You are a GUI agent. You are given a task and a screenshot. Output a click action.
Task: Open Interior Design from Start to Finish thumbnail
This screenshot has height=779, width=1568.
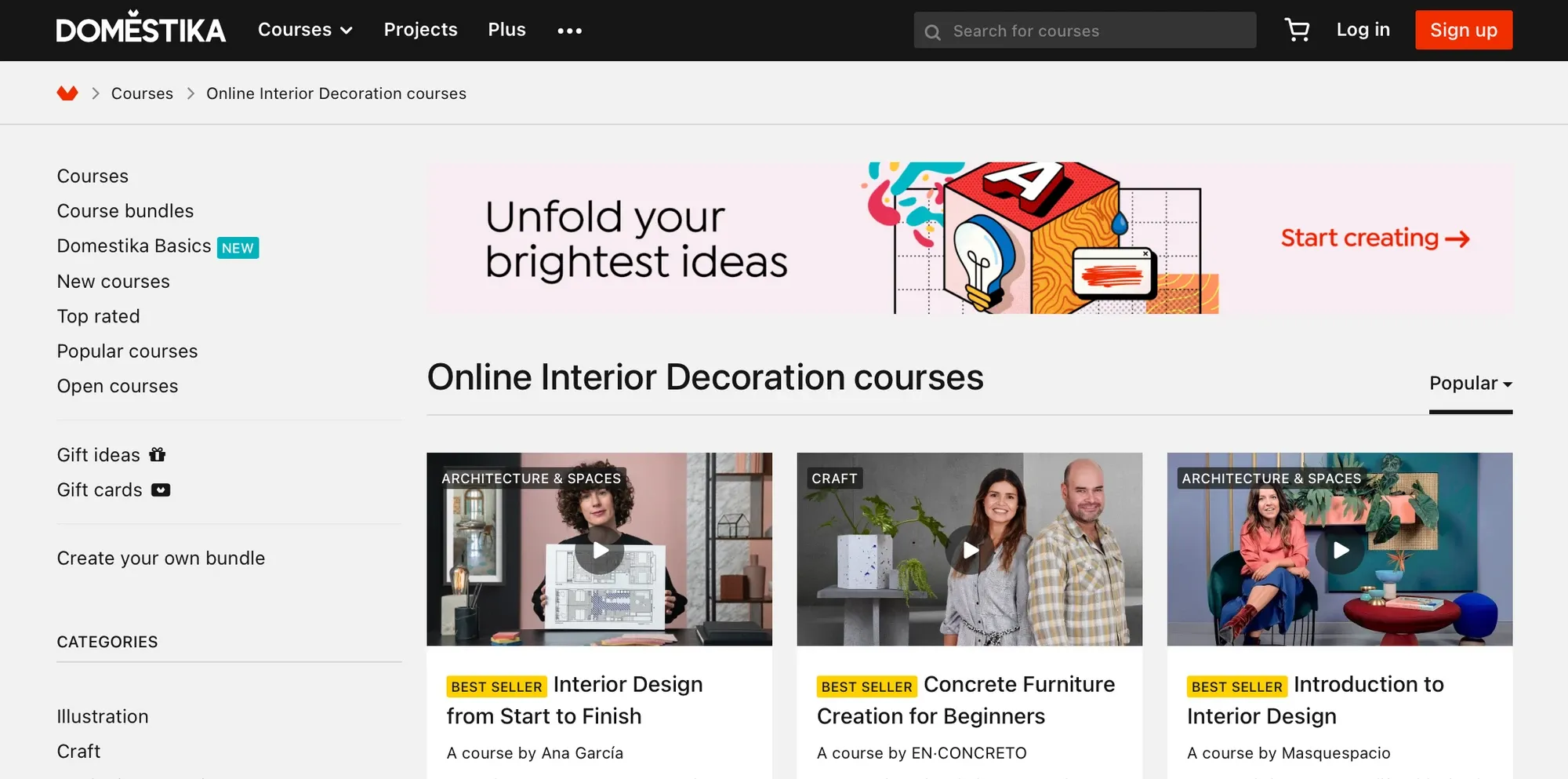point(600,549)
